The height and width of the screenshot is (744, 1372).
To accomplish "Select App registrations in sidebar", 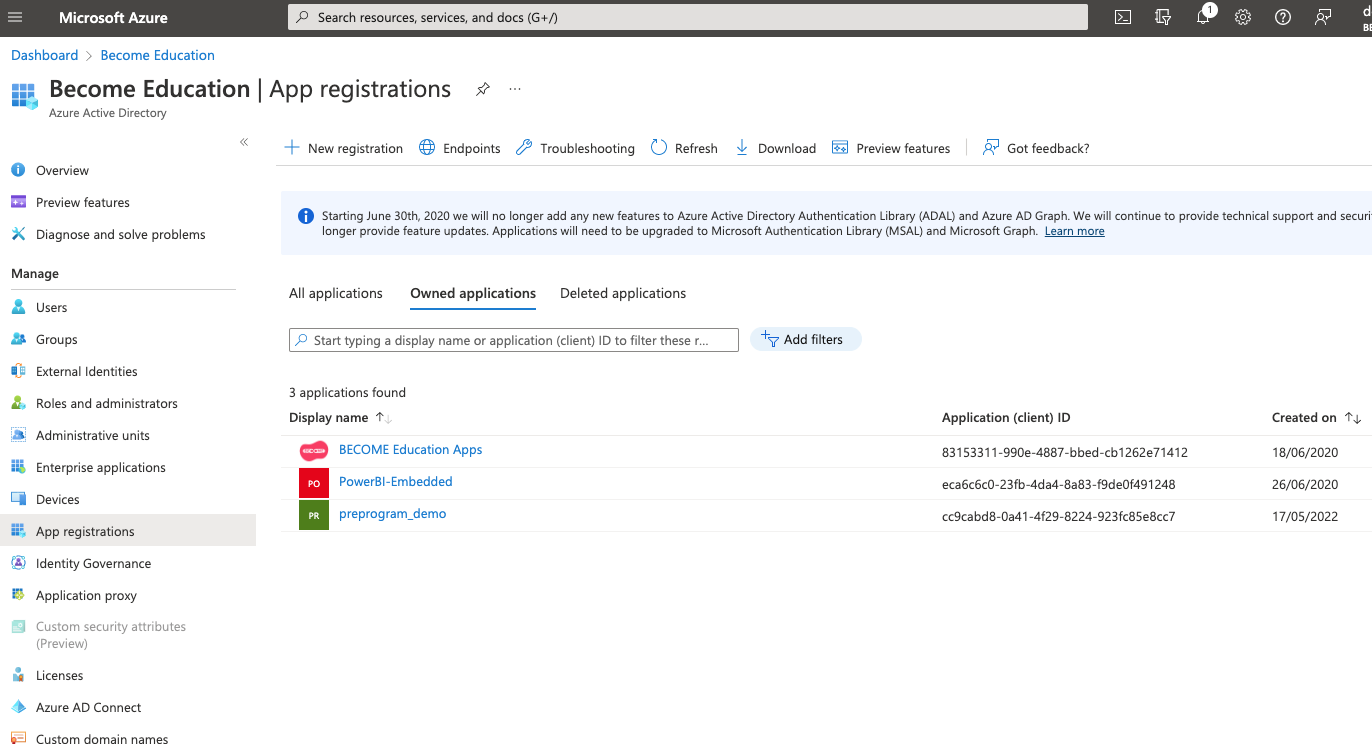I will pos(128,531).
